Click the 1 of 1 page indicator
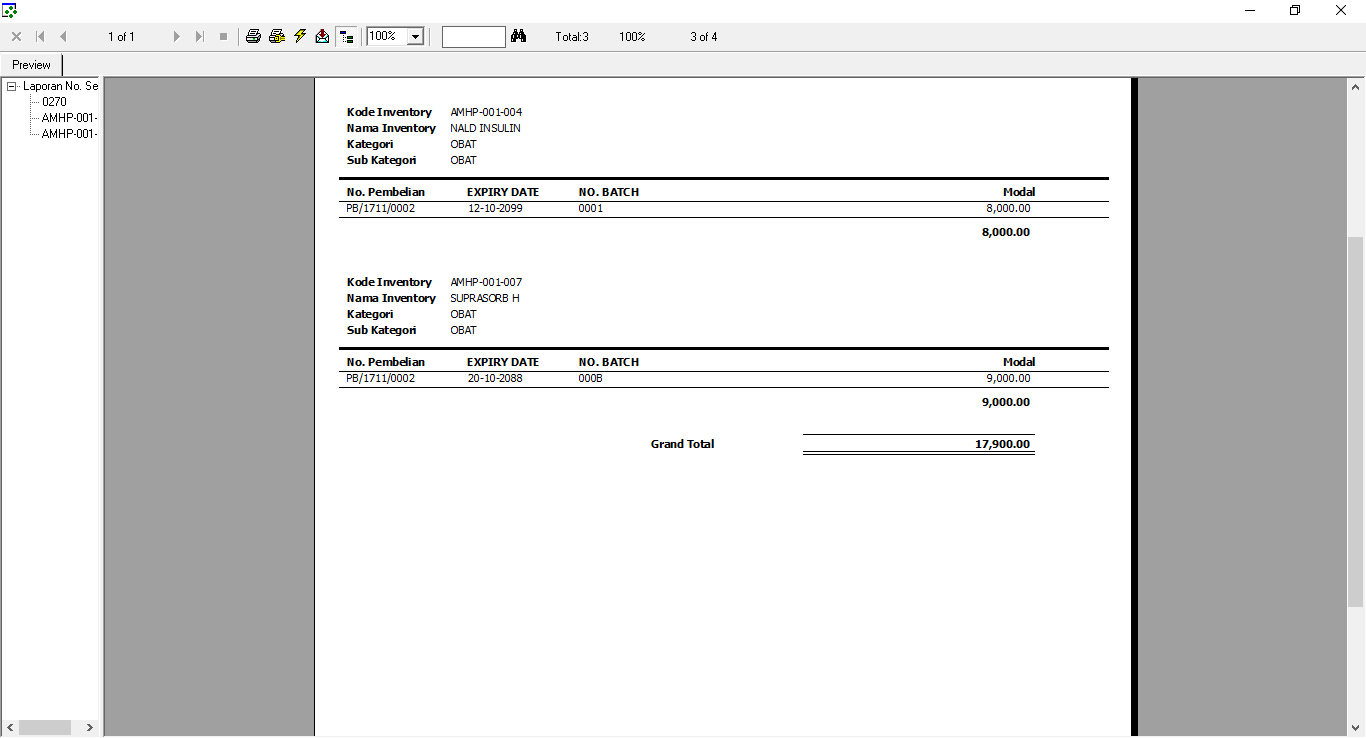Screen dimensions: 1366x738 pos(121,37)
